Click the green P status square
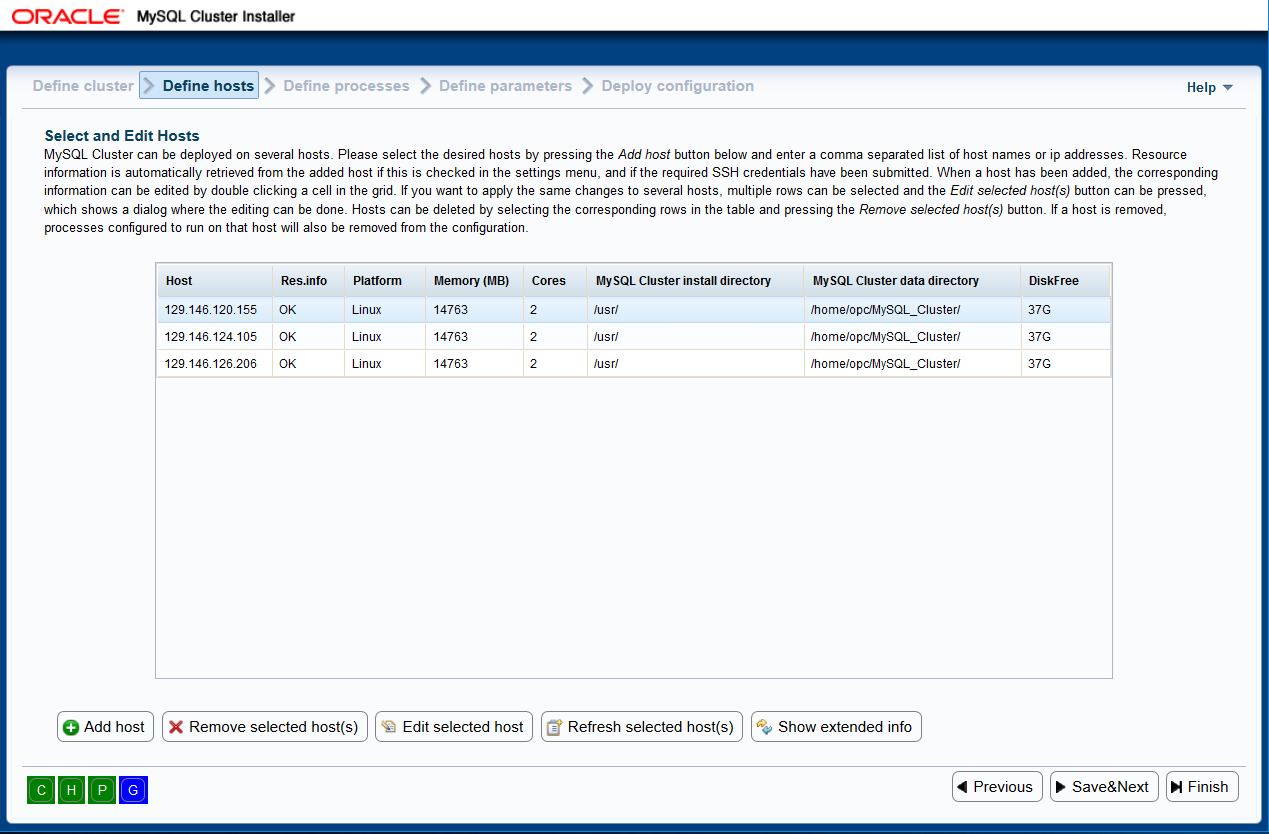 tap(102, 790)
